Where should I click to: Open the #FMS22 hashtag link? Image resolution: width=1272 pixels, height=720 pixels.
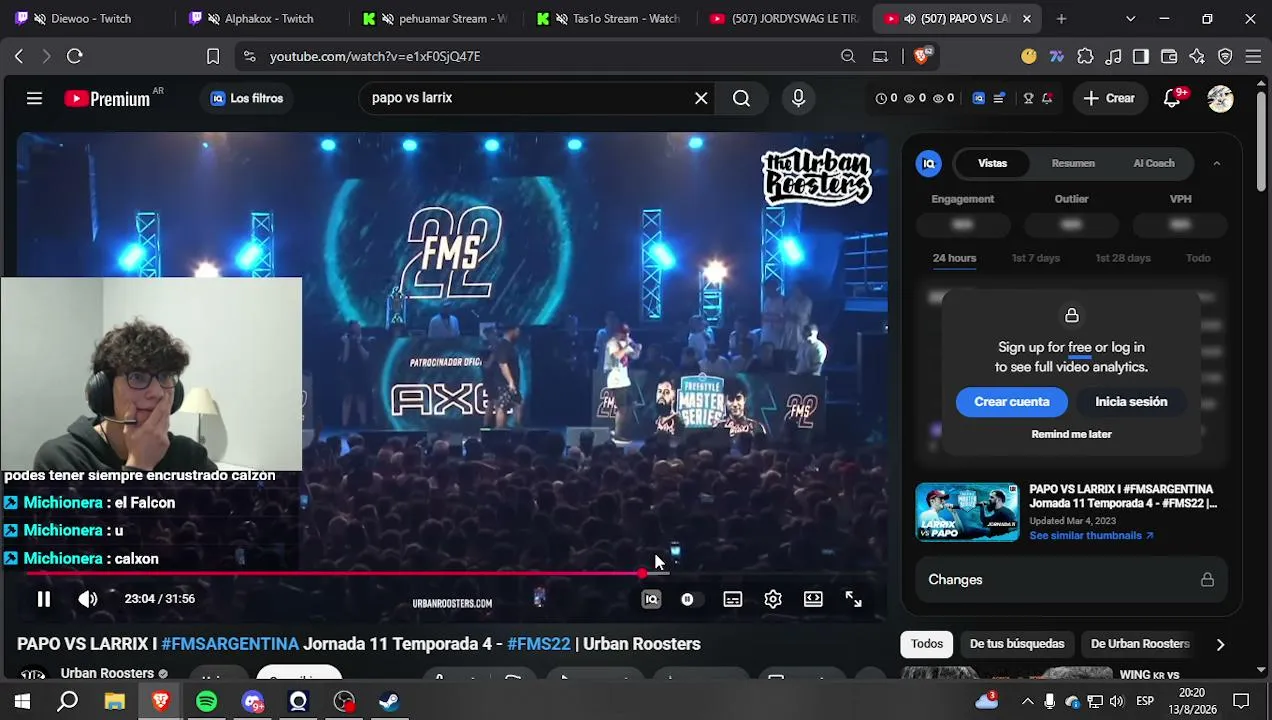(x=538, y=644)
